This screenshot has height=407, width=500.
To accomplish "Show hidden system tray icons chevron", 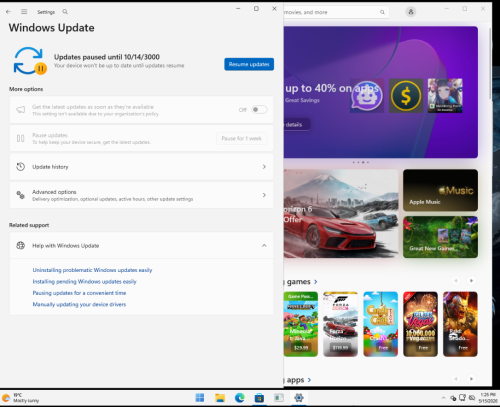I will [x=443, y=398].
